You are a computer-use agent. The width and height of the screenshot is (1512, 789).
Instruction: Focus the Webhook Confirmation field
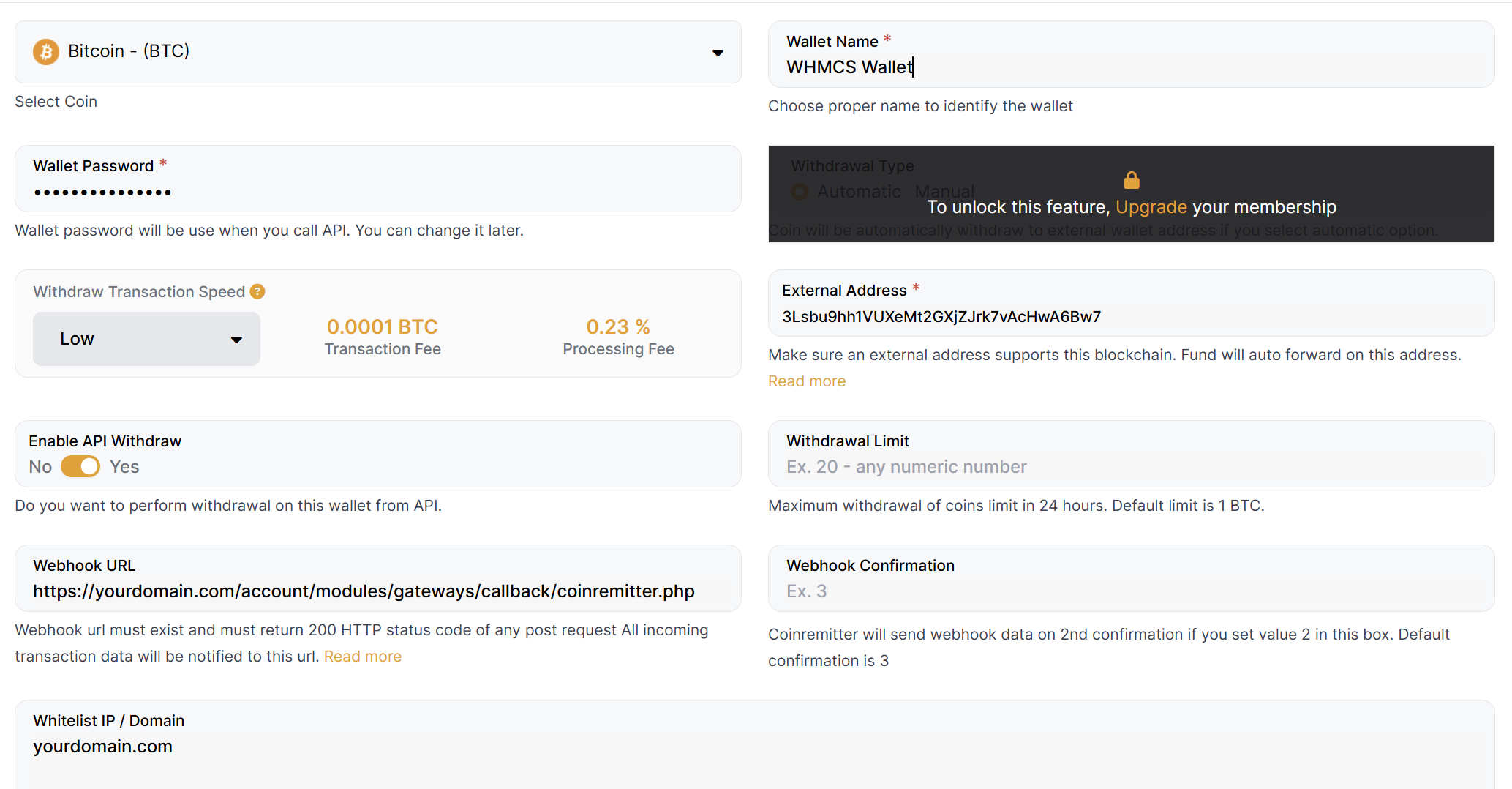coord(1130,591)
